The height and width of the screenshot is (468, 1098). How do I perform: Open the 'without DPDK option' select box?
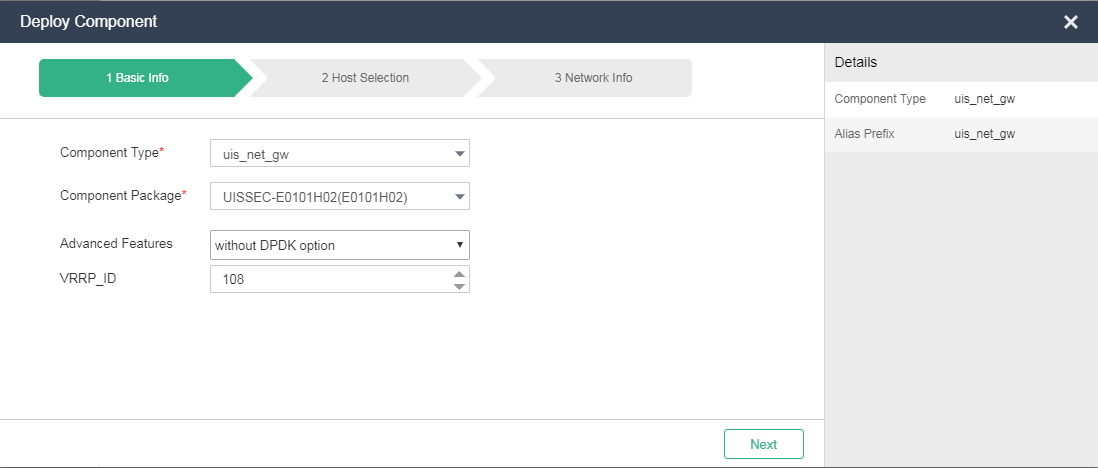pos(330,245)
